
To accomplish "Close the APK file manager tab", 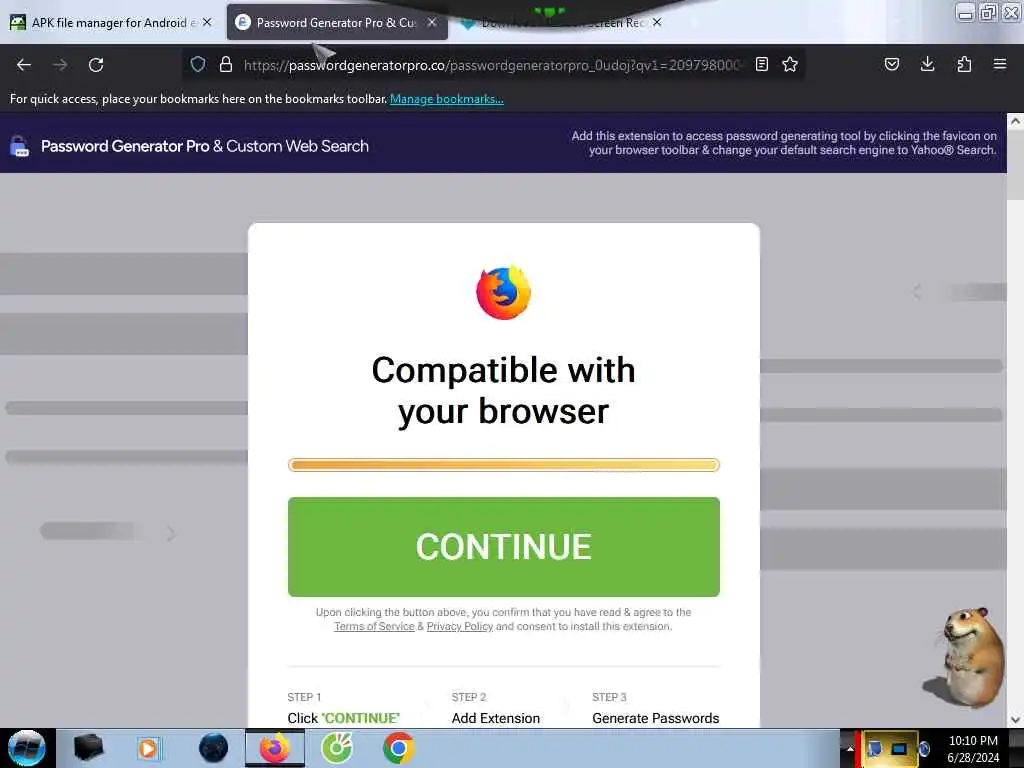I will (x=207, y=22).
